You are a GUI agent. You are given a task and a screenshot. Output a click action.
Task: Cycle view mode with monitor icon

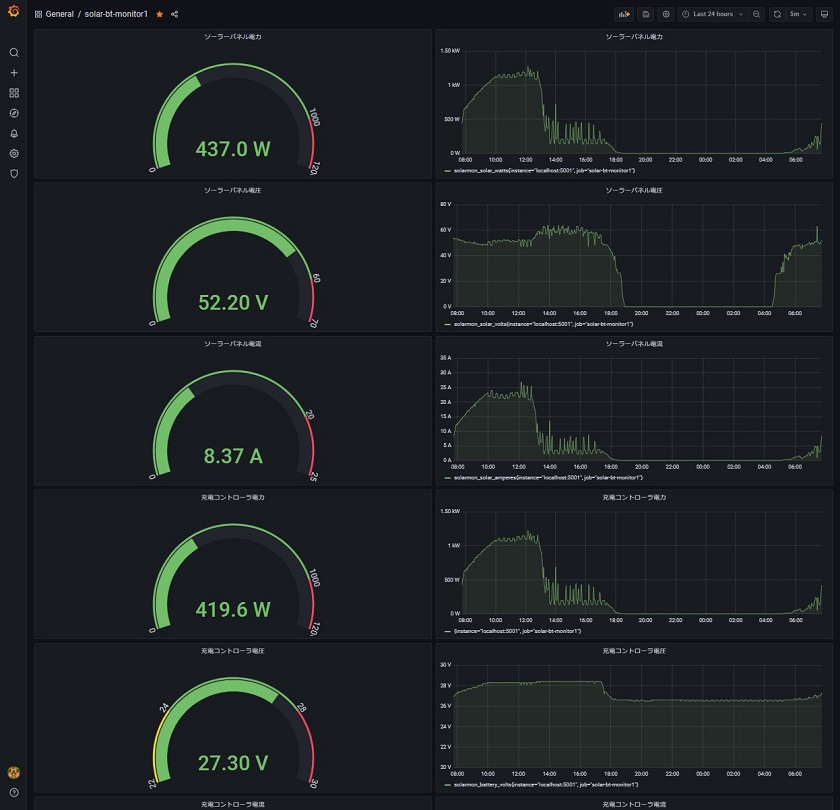(824, 14)
